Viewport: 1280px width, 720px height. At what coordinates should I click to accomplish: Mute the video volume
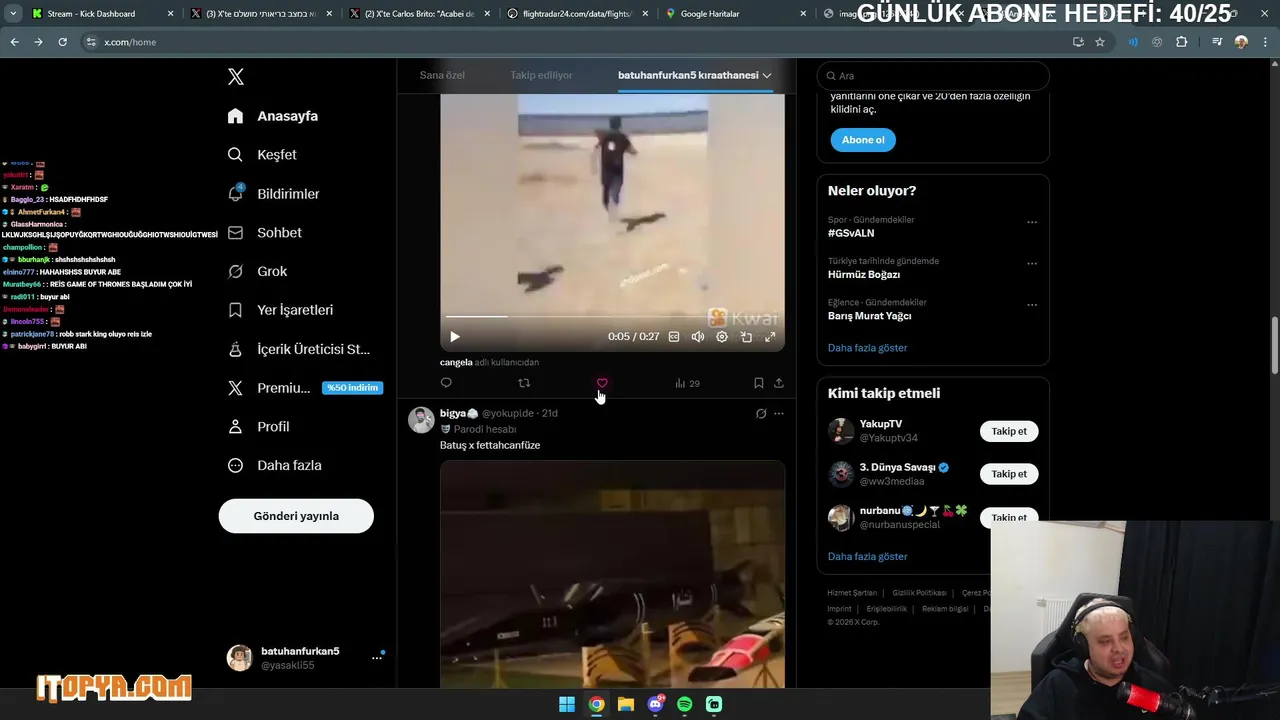698,337
